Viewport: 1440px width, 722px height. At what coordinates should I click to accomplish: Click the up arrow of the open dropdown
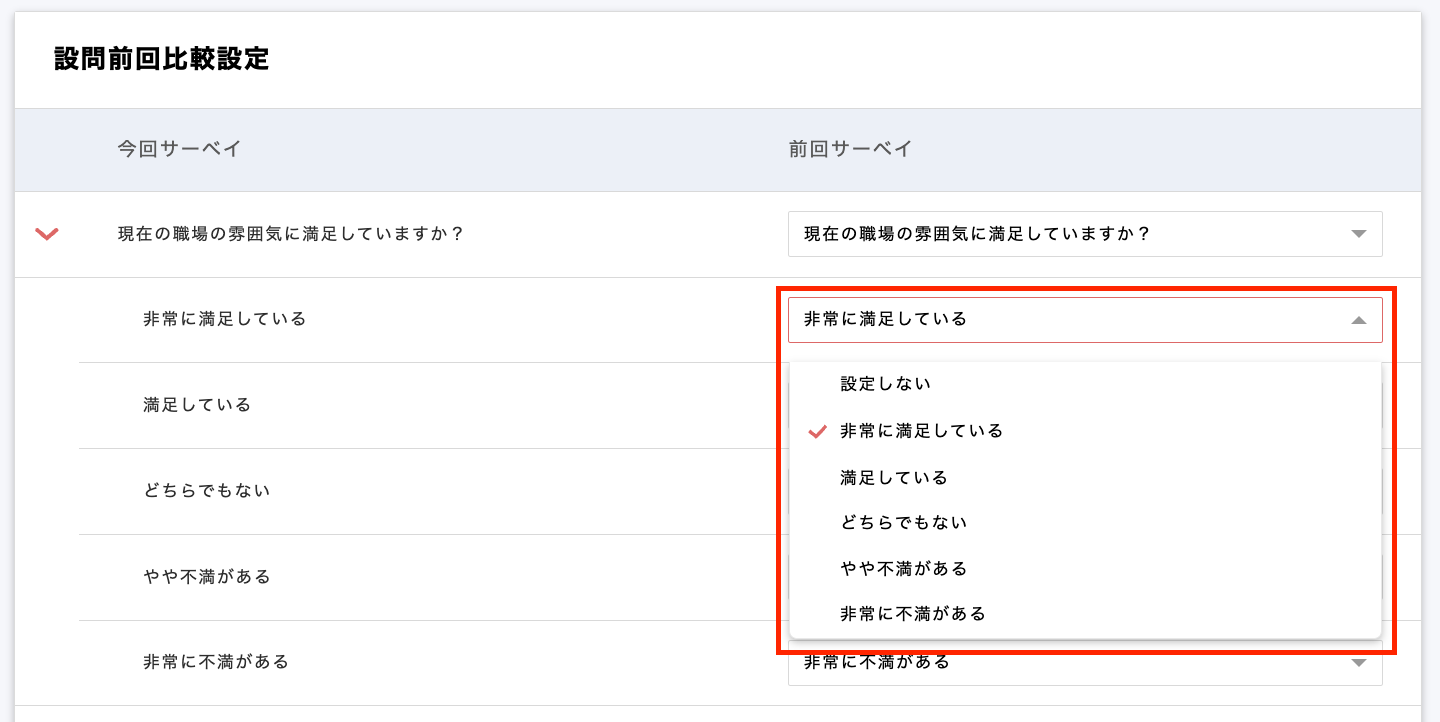click(1358, 320)
